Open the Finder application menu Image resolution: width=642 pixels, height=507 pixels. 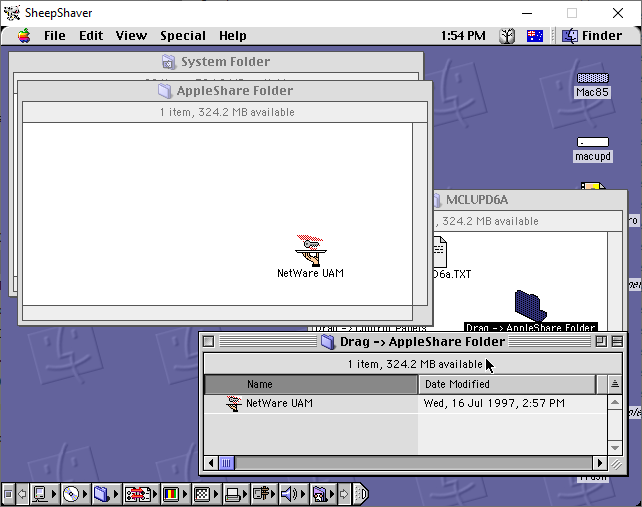point(592,36)
